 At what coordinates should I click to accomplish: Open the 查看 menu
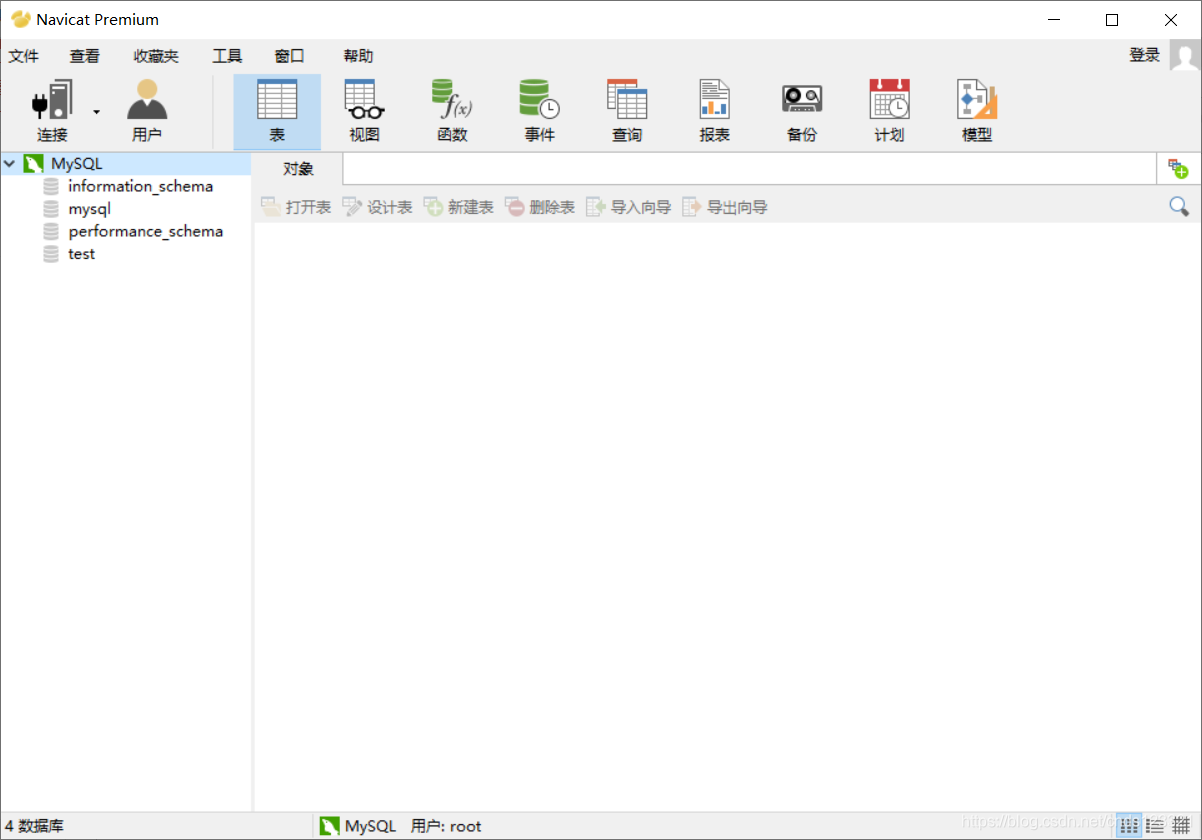point(85,56)
